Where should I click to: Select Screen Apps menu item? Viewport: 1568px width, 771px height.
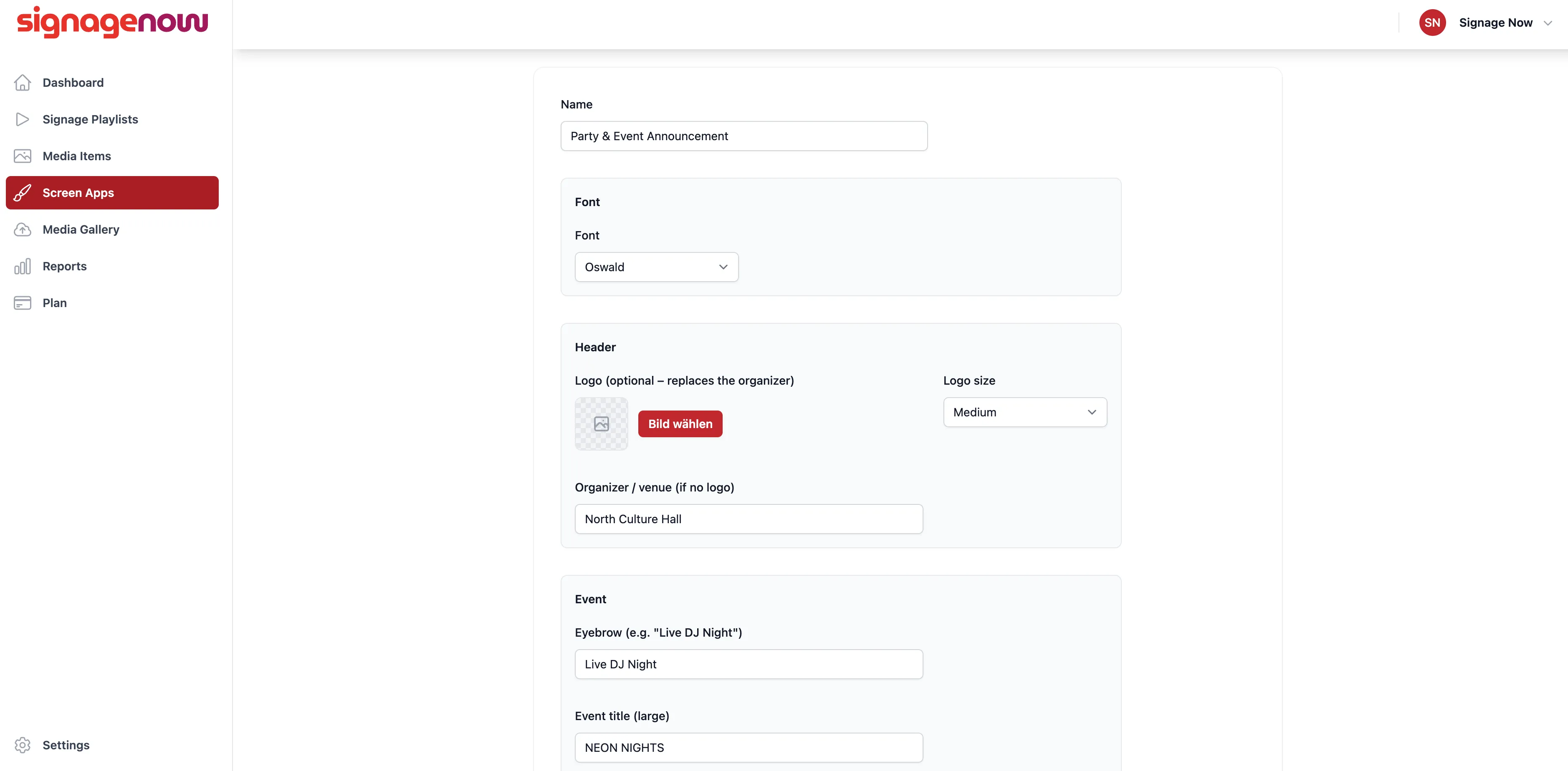point(112,193)
